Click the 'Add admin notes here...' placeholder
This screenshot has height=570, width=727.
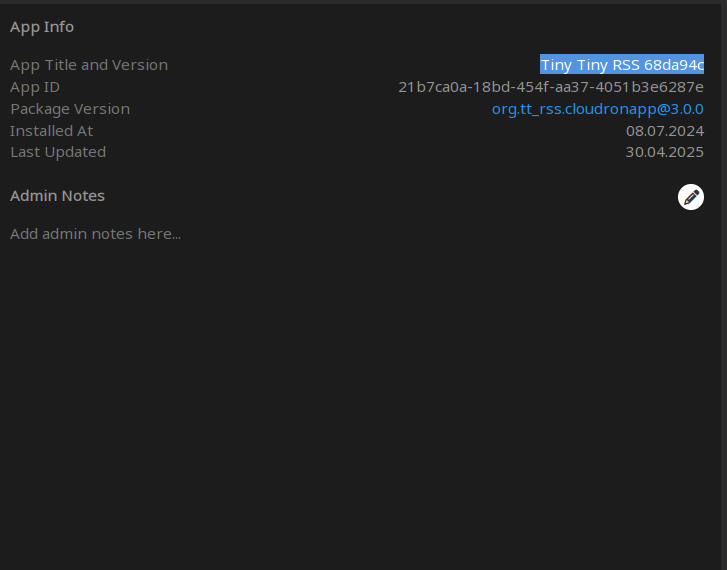[x=95, y=234]
